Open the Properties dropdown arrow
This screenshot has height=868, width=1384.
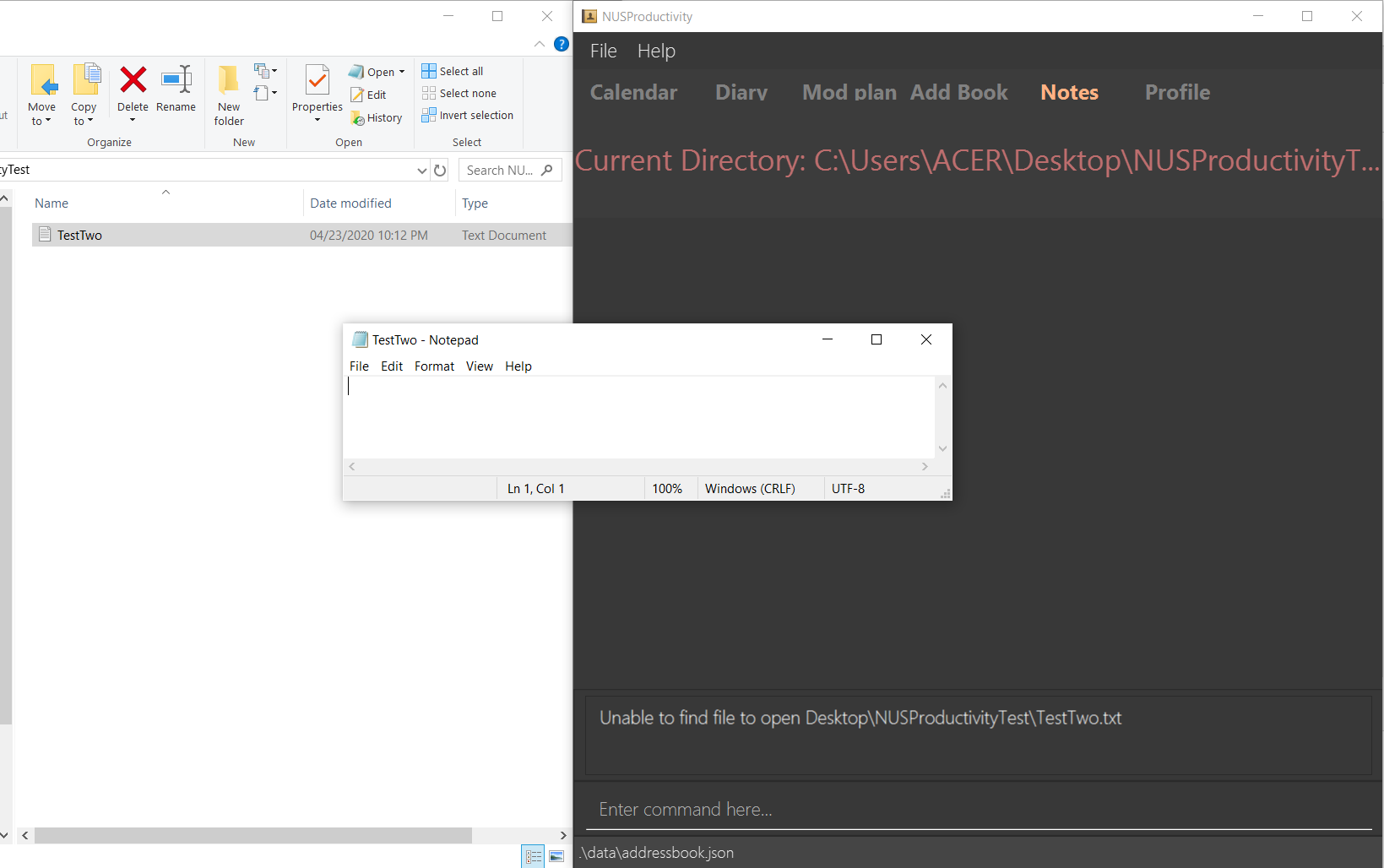click(318, 120)
